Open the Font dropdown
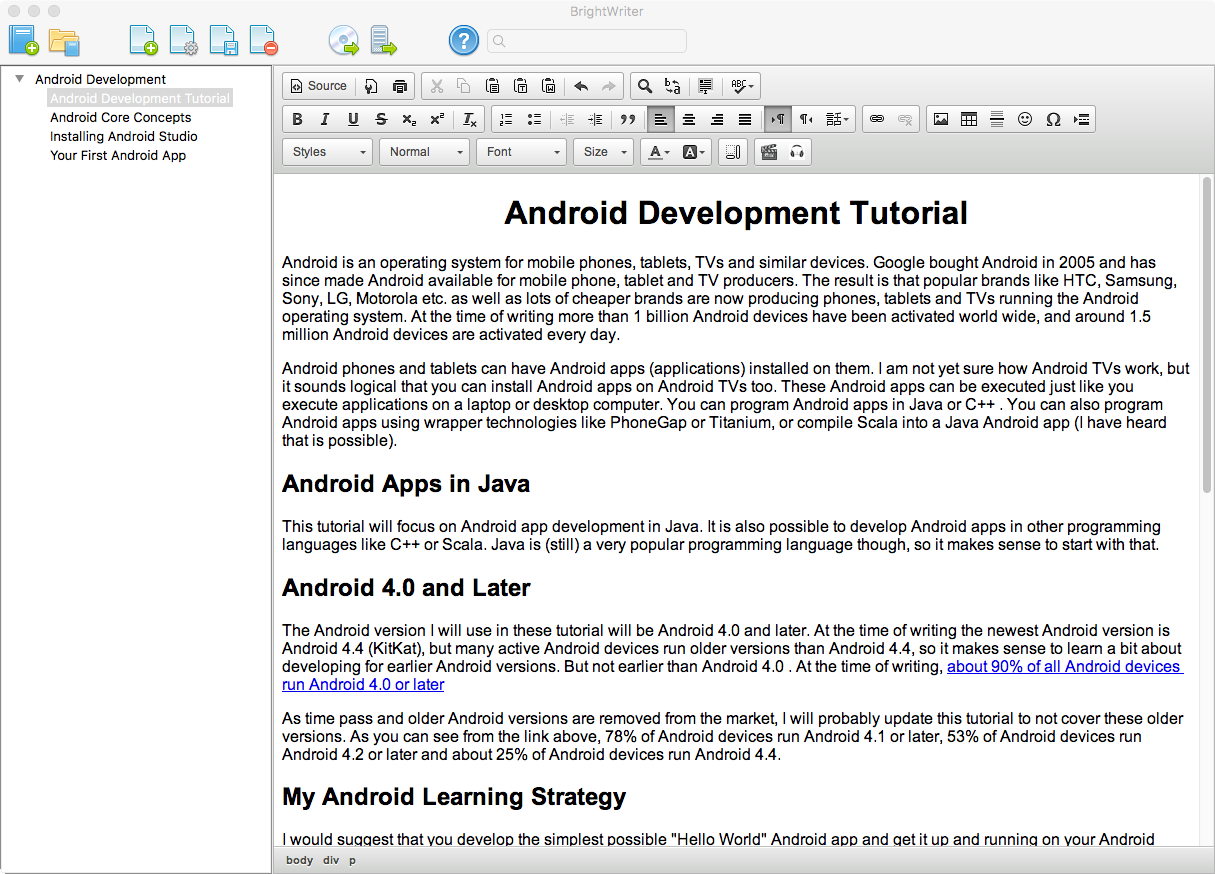The image size is (1215, 874). (521, 152)
